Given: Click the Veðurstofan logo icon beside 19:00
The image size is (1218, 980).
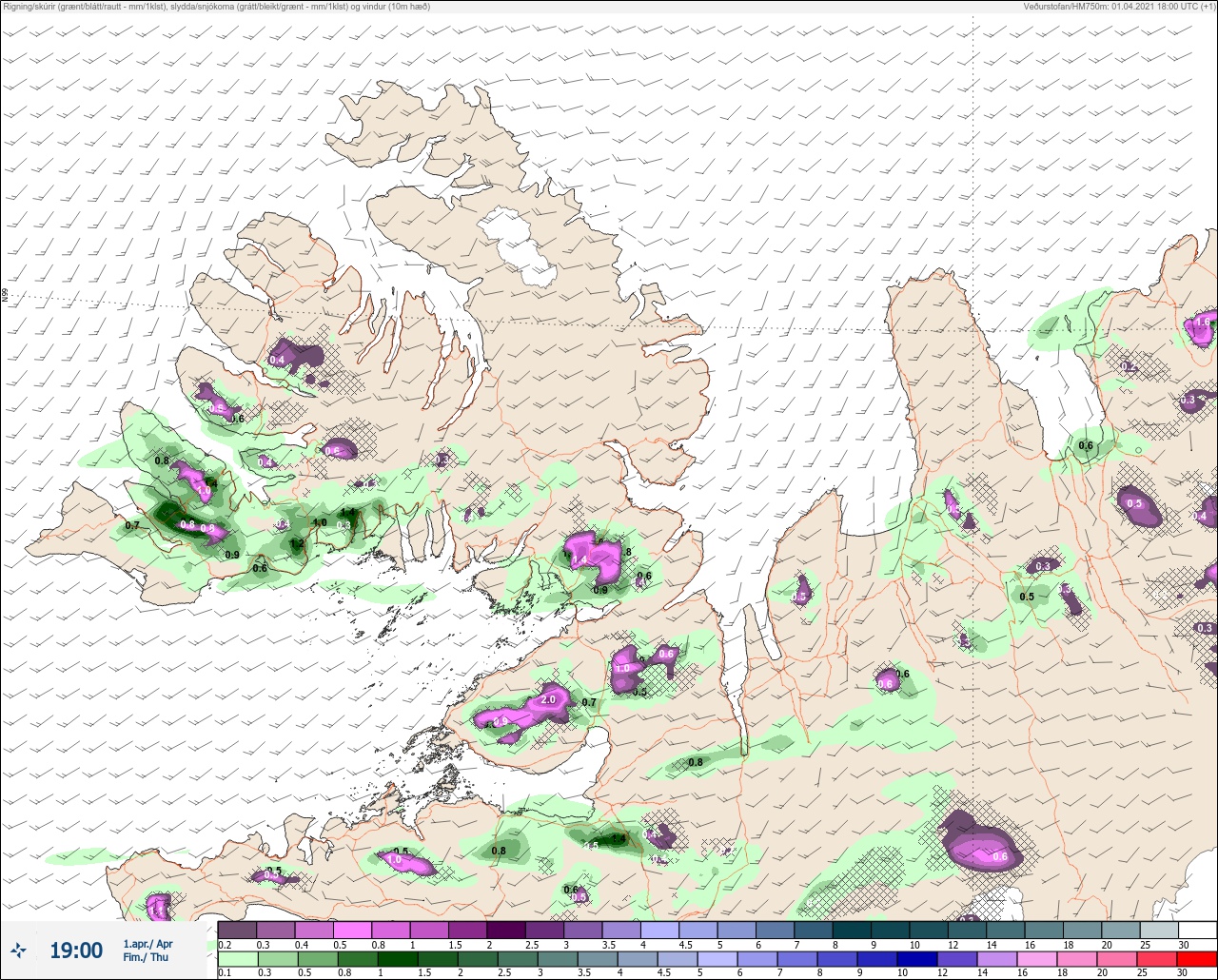Looking at the screenshot, I should [19, 951].
